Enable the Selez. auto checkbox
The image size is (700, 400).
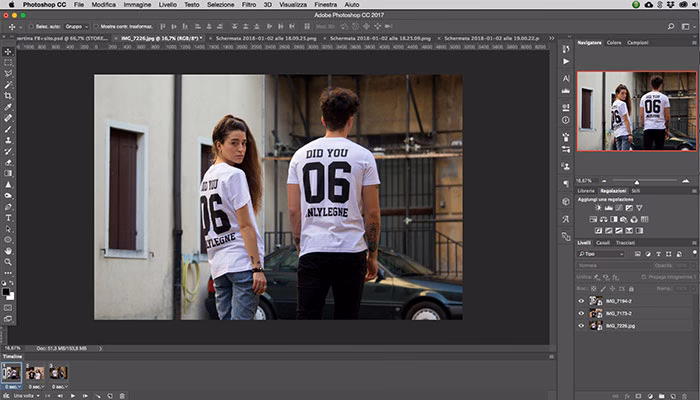(31, 27)
